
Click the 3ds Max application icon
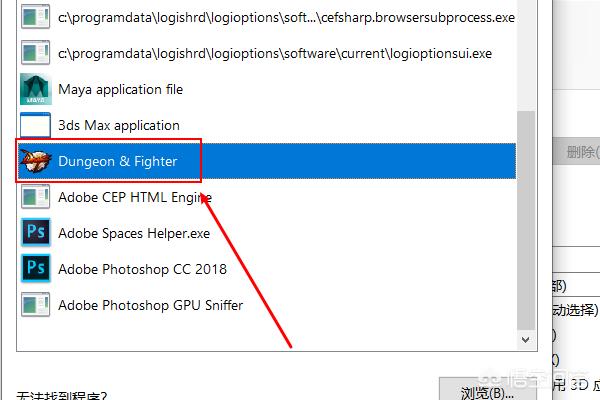tap(36, 125)
